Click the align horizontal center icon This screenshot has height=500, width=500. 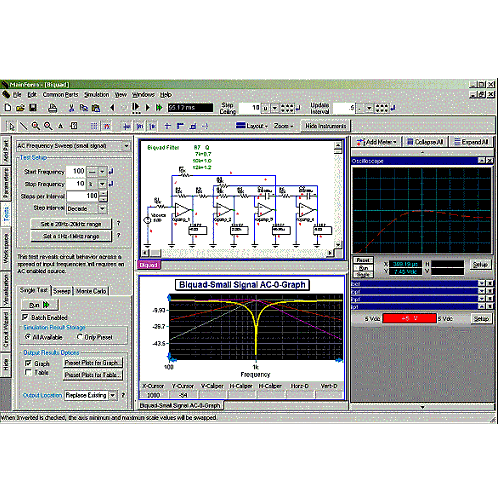point(167,126)
